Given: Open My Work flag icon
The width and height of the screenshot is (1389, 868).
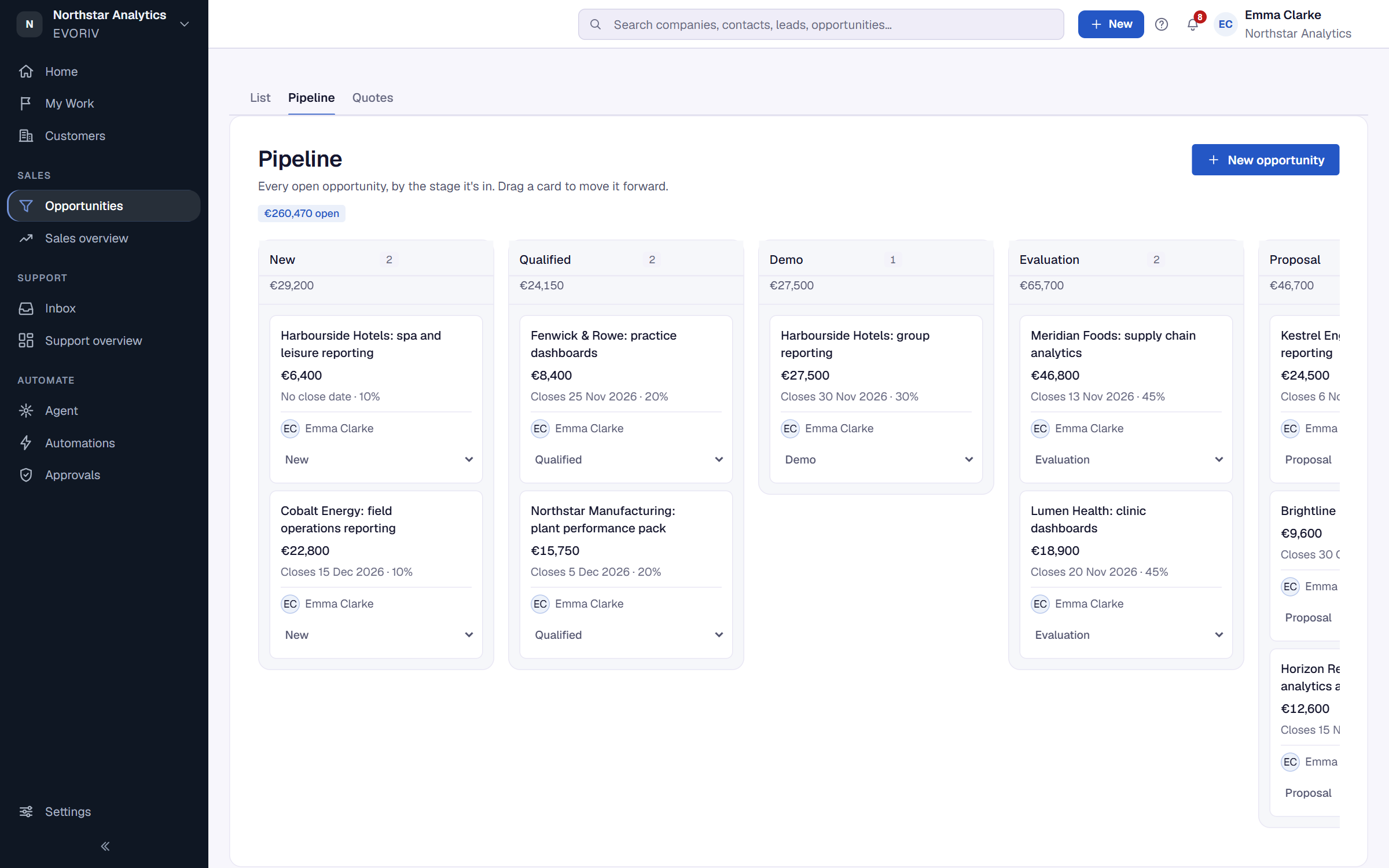Looking at the screenshot, I should (x=25, y=104).
